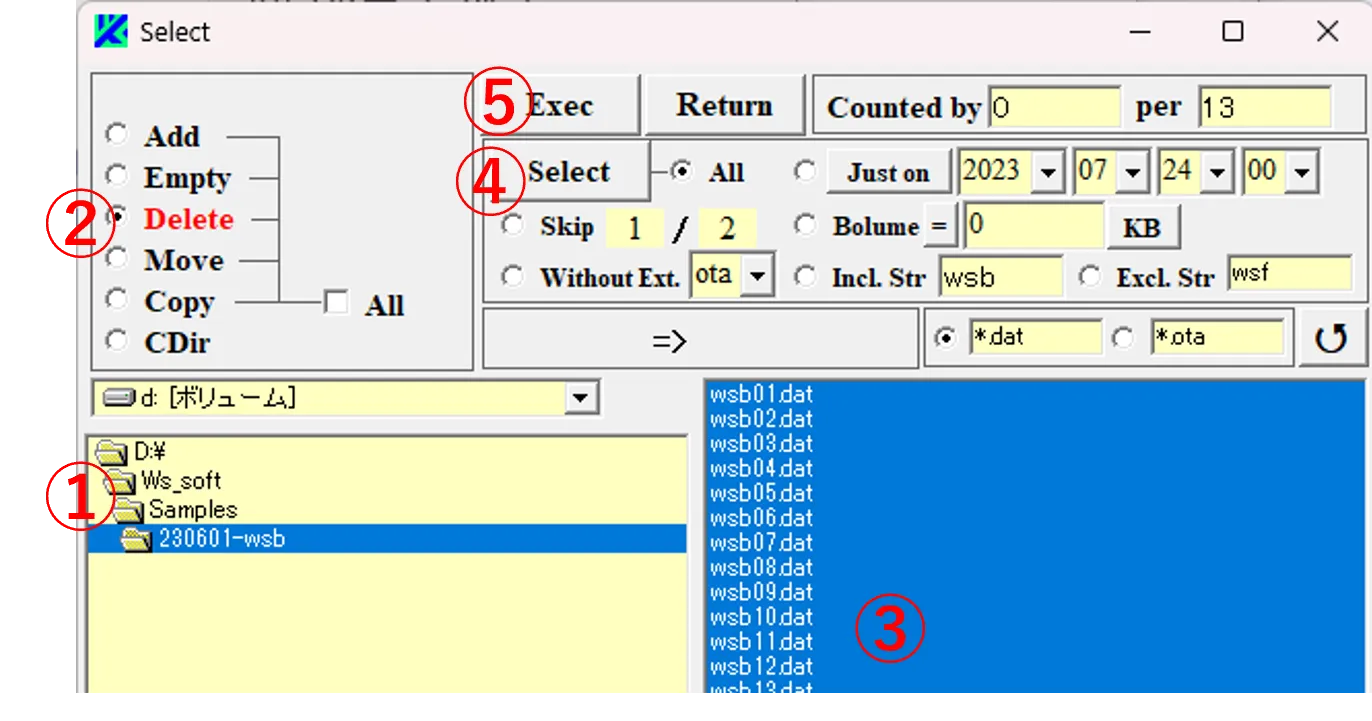Click the Incl. Str field containing wsb

tap(1001, 277)
